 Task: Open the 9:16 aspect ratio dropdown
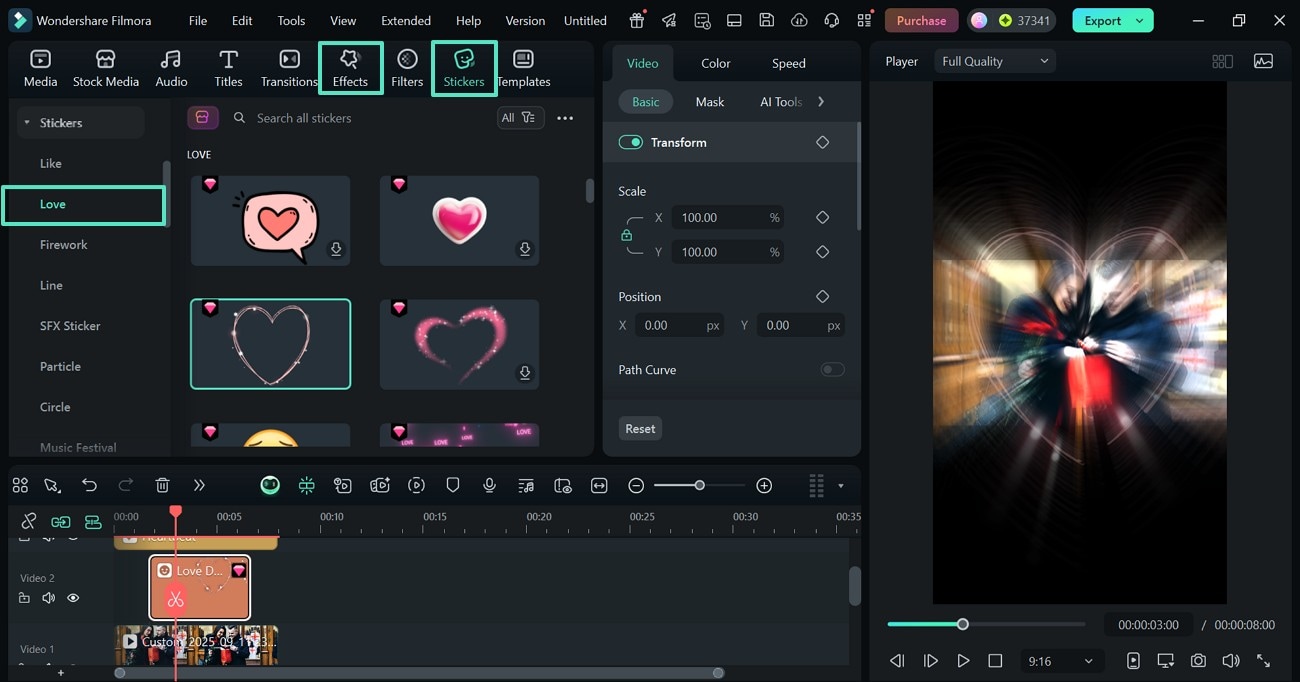point(1060,661)
